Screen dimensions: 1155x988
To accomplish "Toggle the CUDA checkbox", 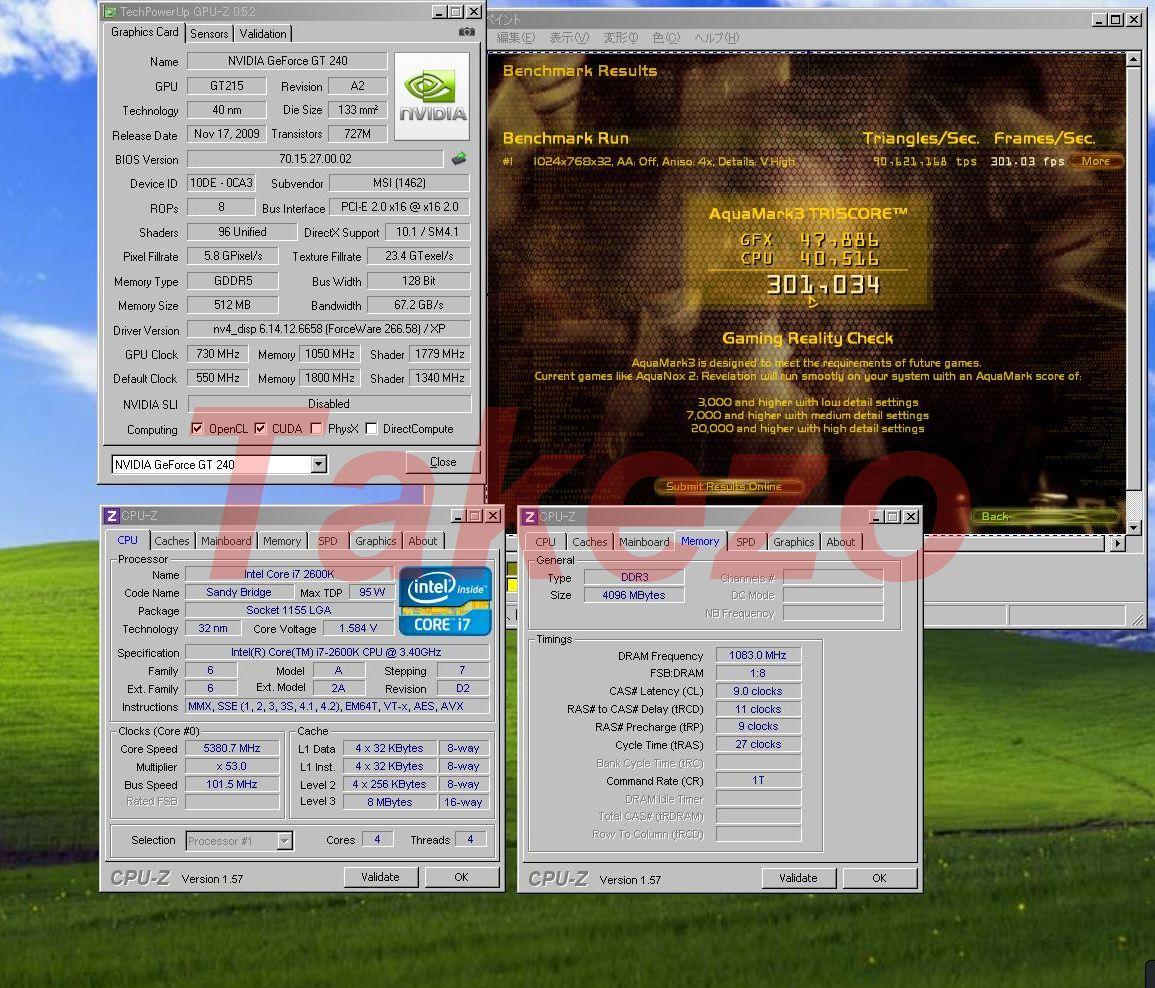I will [260, 428].
